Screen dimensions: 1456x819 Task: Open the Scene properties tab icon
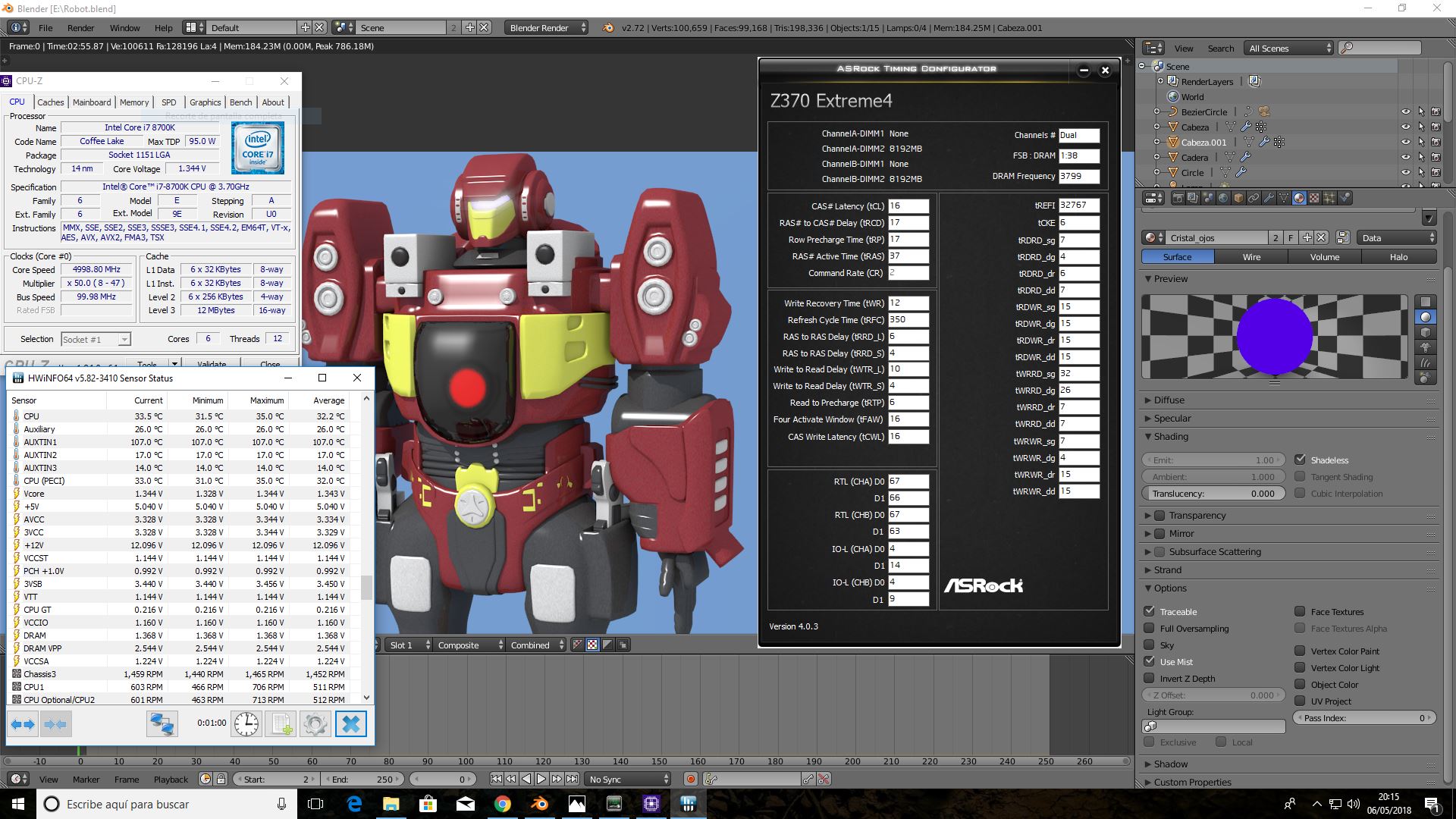[1208, 199]
